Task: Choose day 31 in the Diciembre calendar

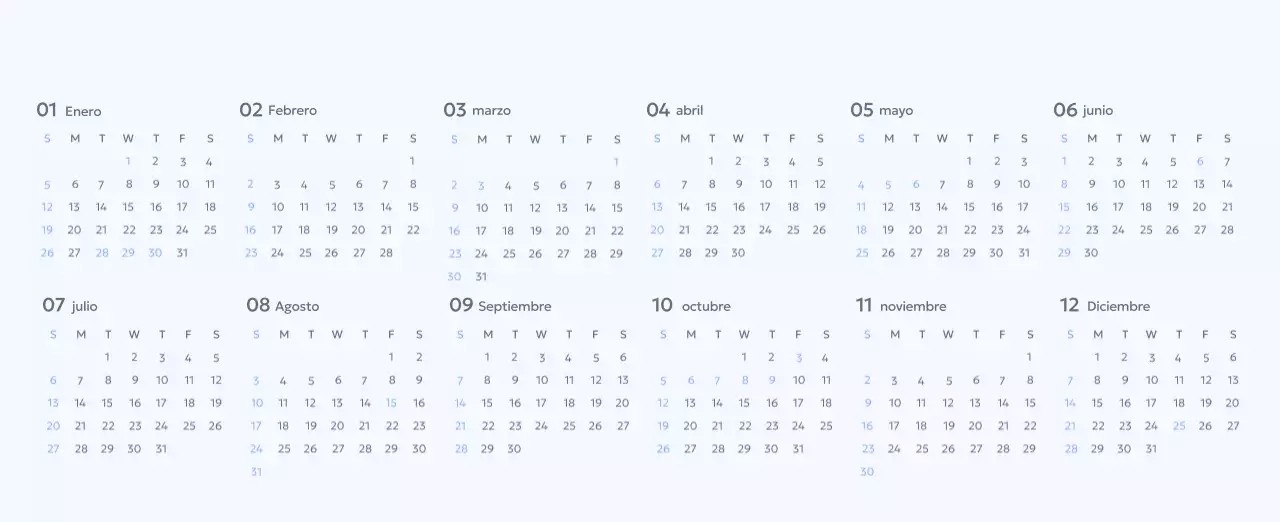Action: pos(1151,449)
